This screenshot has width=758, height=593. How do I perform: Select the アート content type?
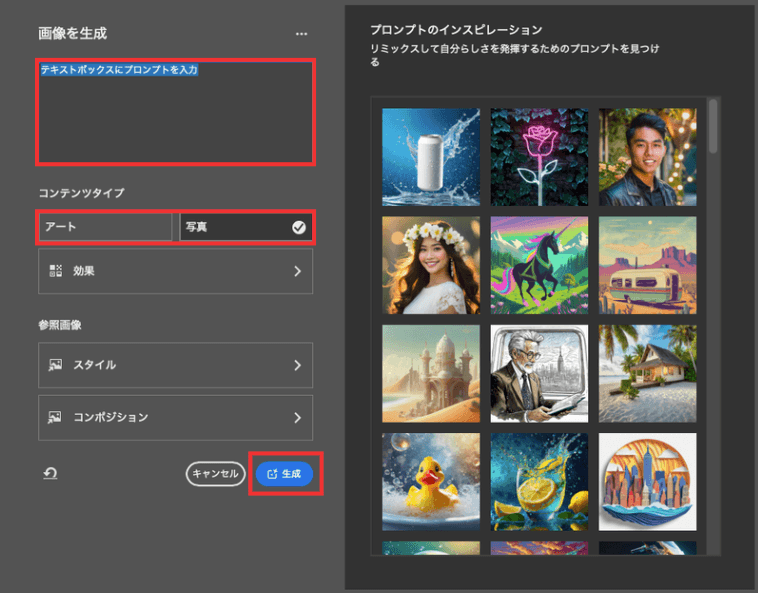click(105, 227)
